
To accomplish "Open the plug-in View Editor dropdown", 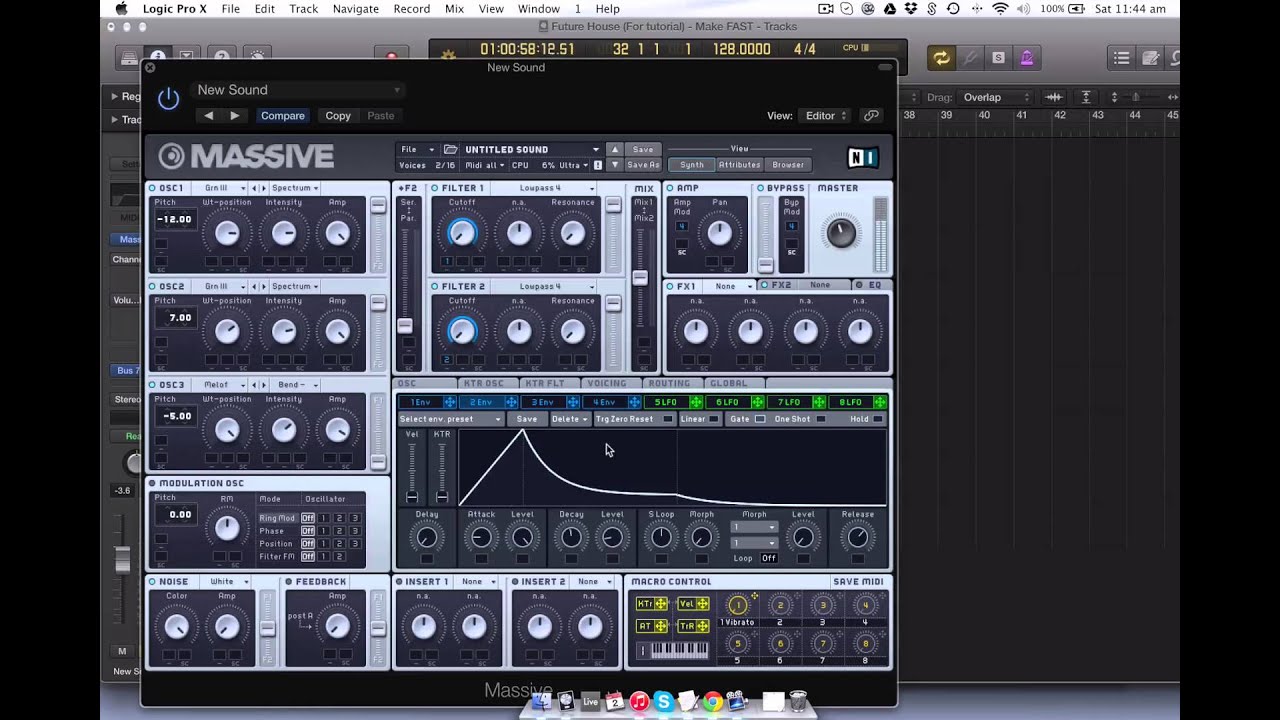I will pyautogui.click(x=826, y=115).
